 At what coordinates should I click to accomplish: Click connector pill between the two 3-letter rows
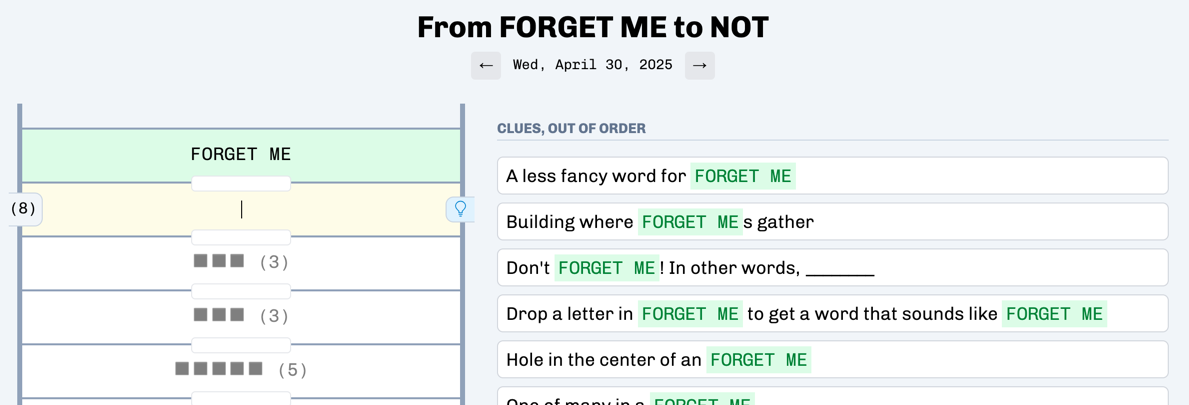(x=241, y=291)
